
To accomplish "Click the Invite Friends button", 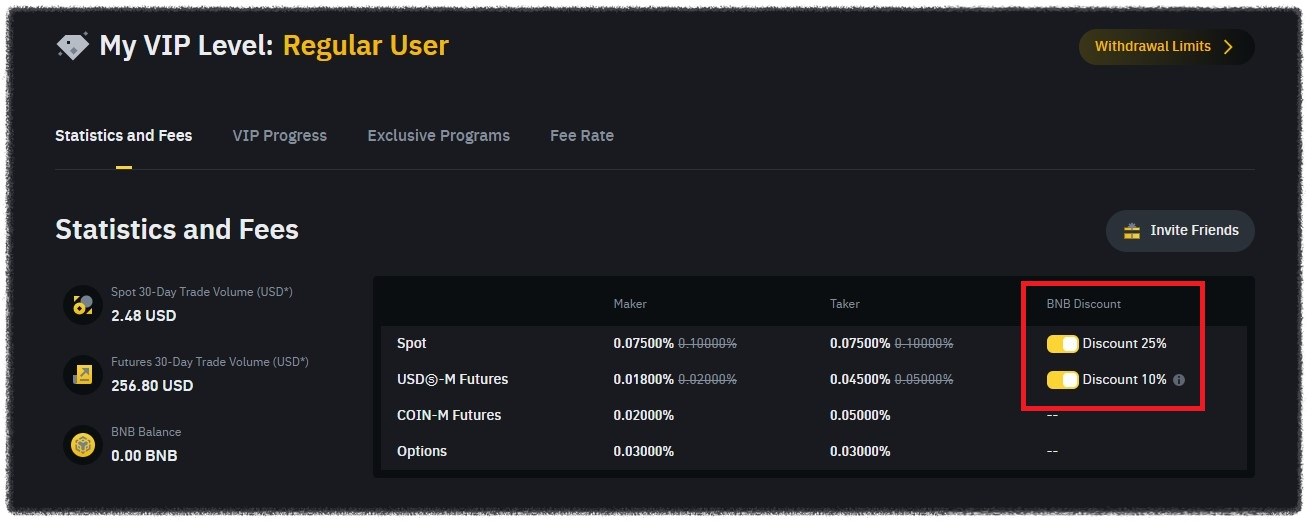I will pos(1180,231).
